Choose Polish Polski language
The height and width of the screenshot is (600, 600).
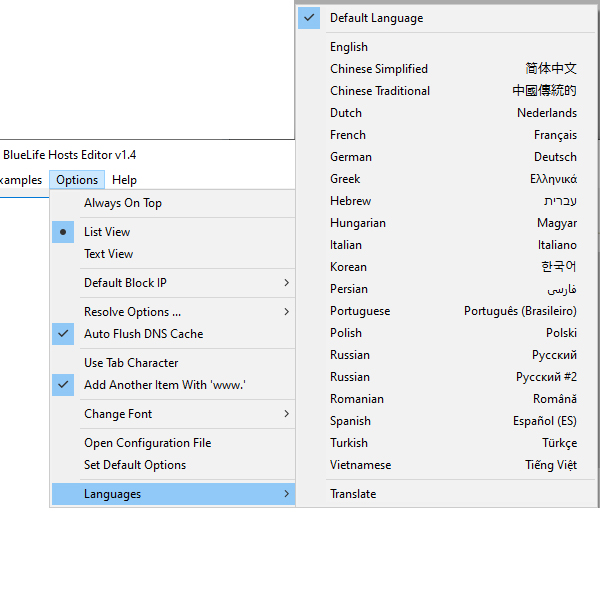447,333
